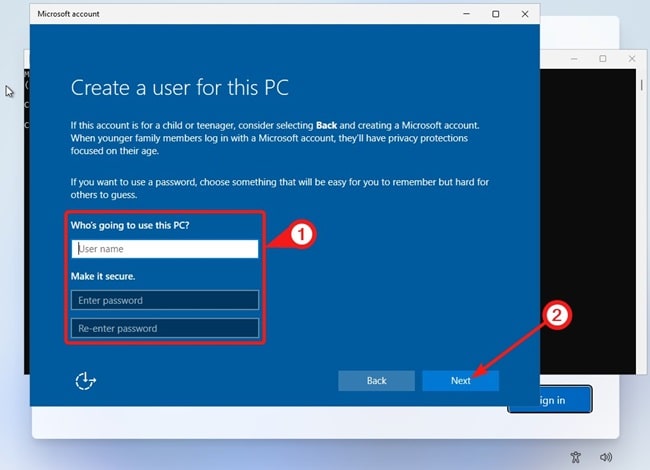
Task: Maximize the background command prompt window
Action: (602, 59)
